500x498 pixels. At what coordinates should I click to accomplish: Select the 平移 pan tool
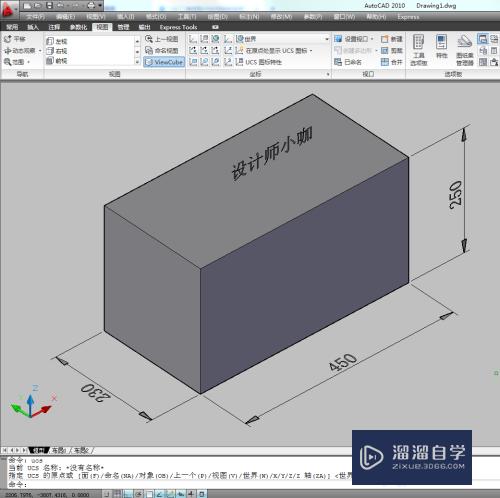tap(15, 39)
